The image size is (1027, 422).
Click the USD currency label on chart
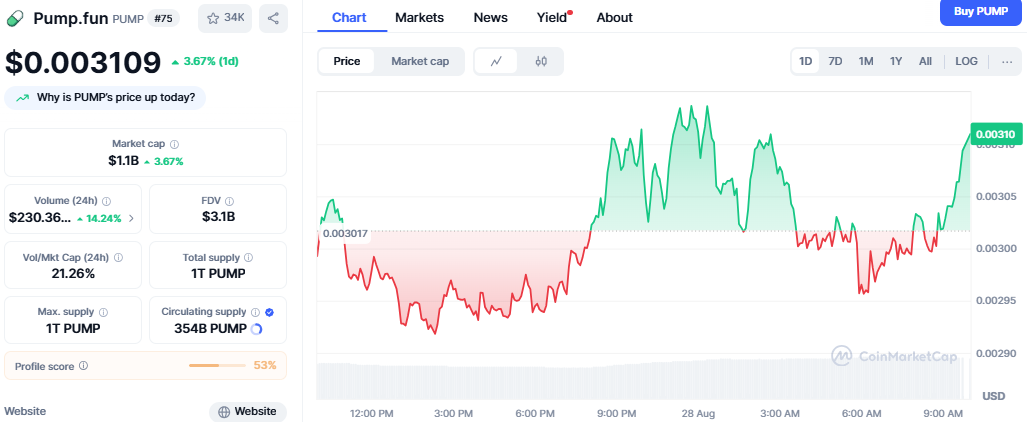pos(994,396)
